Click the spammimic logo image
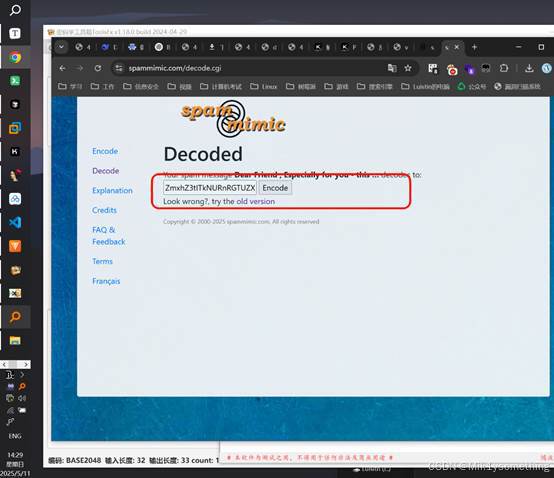Image resolution: width=554 pixels, height=478 pixels. [233, 119]
